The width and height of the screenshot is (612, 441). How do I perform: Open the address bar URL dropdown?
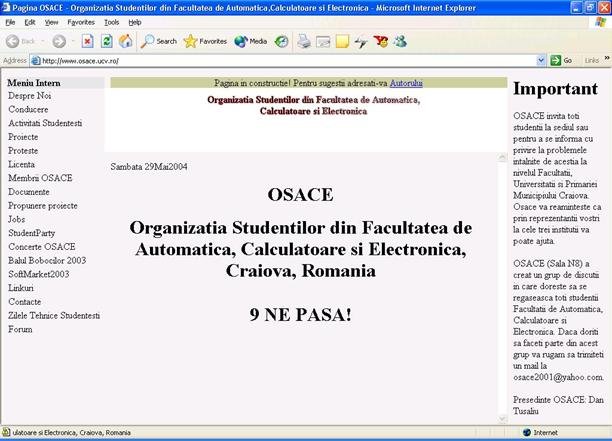[x=541, y=60]
